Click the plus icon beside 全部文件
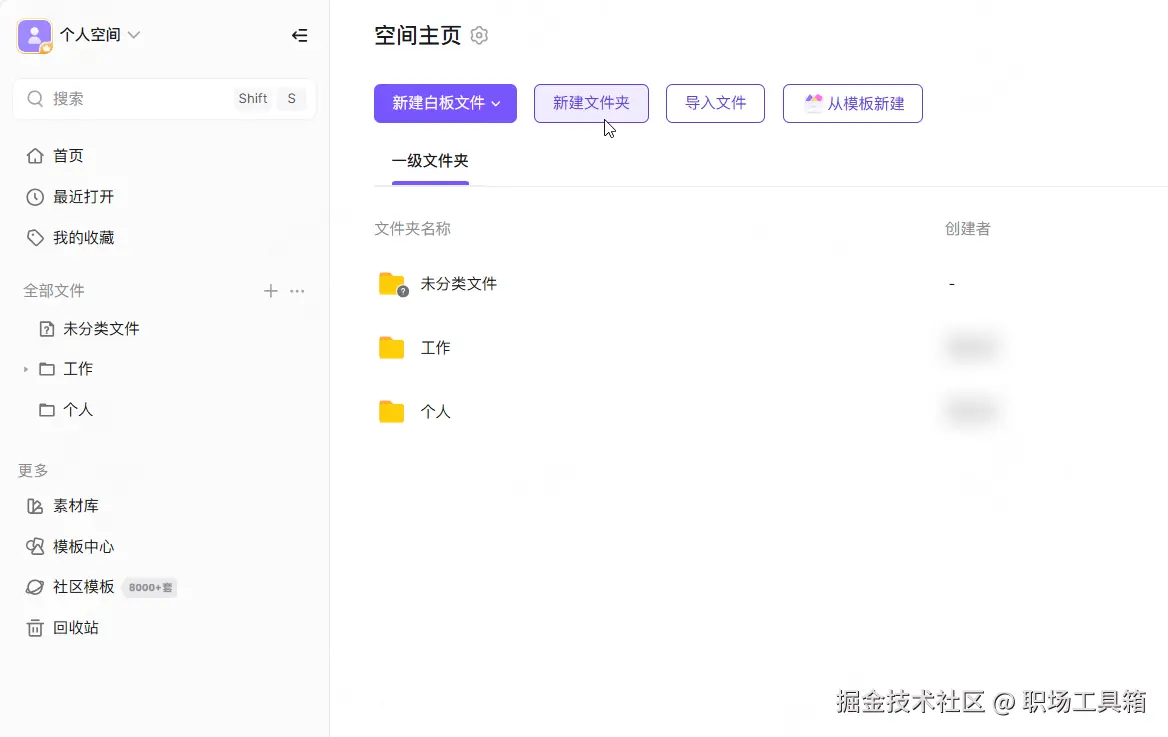This screenshot has height=737, width=1168. (270, 291)
